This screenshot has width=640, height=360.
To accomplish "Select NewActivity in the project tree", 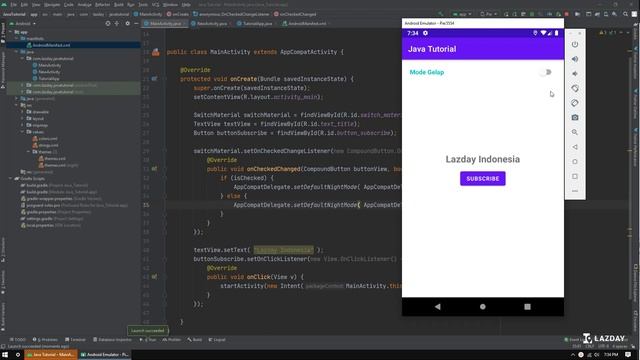I will coord(49,72).
